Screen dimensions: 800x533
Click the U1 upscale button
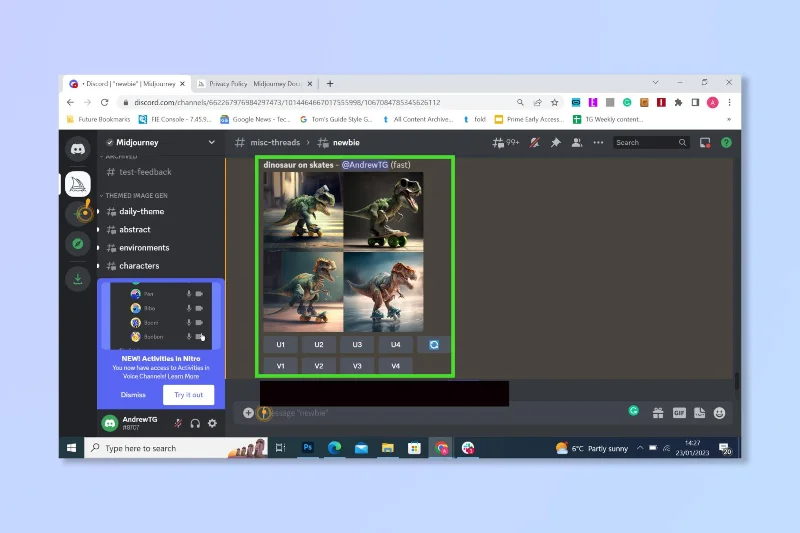click(x=281, y=345)
